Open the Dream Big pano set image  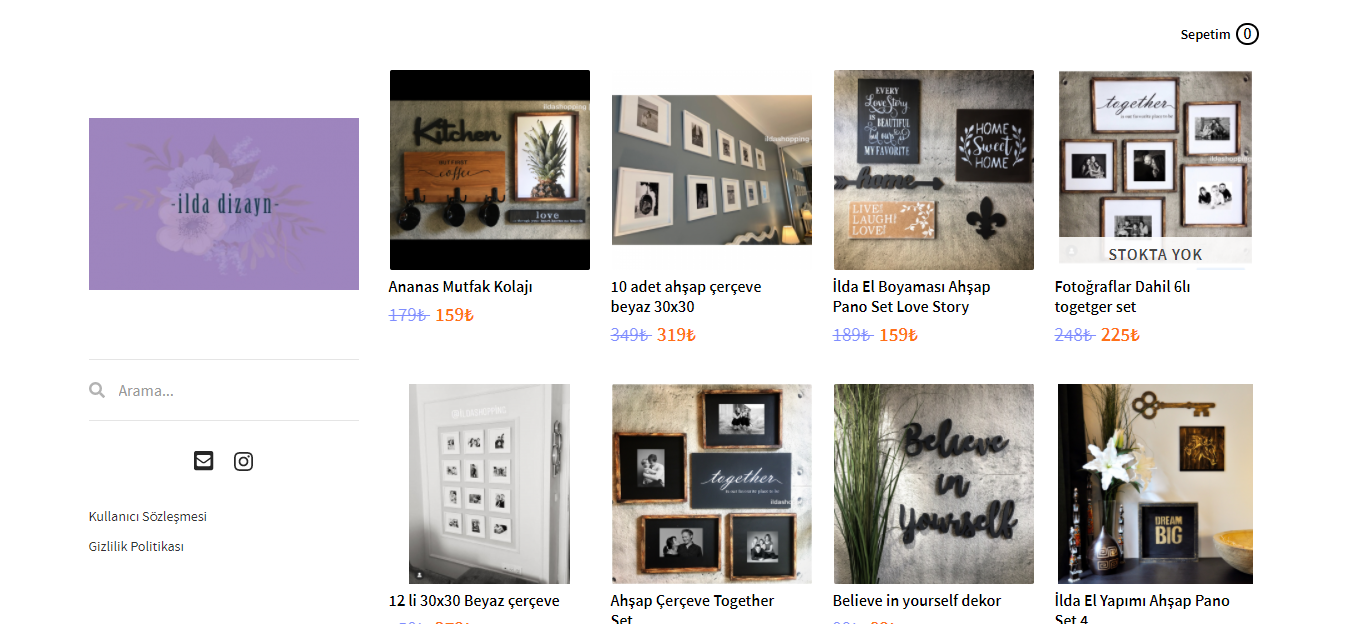(1156, 484)
